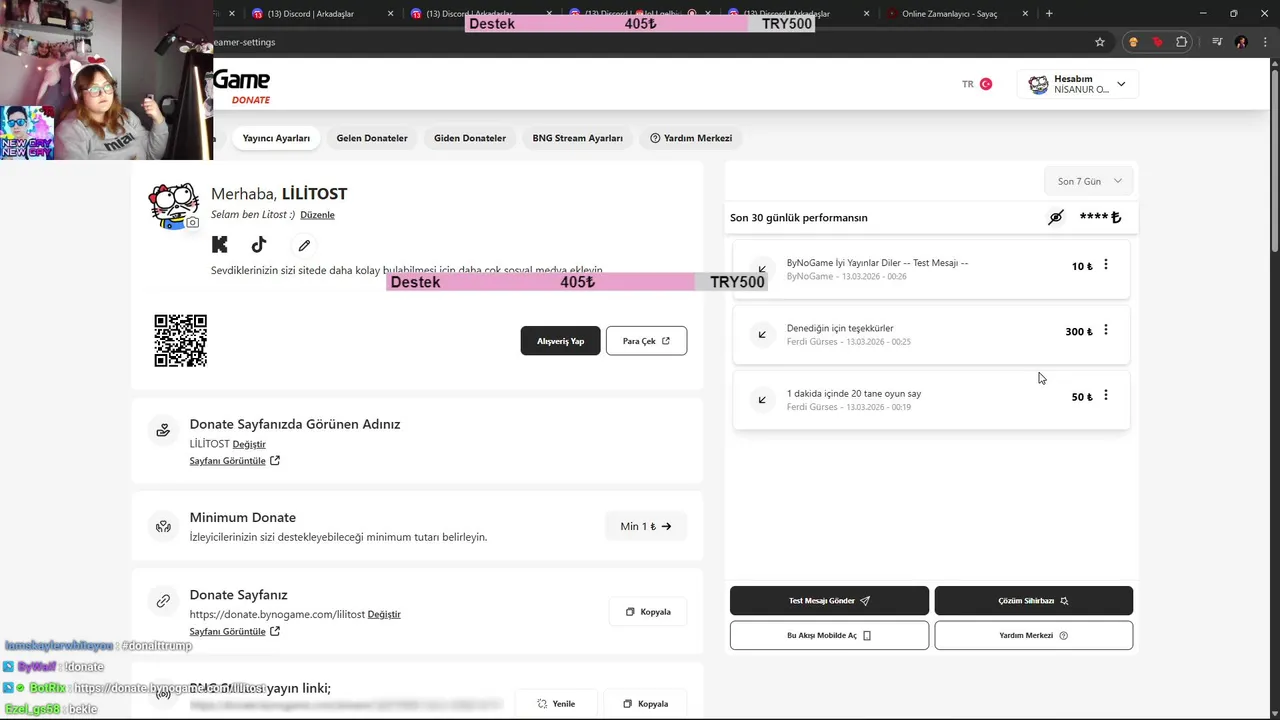Viewport: 1280px width, 720px height.
Task: Click Değiştir next to donate page URL
Action: coord(384,614)
